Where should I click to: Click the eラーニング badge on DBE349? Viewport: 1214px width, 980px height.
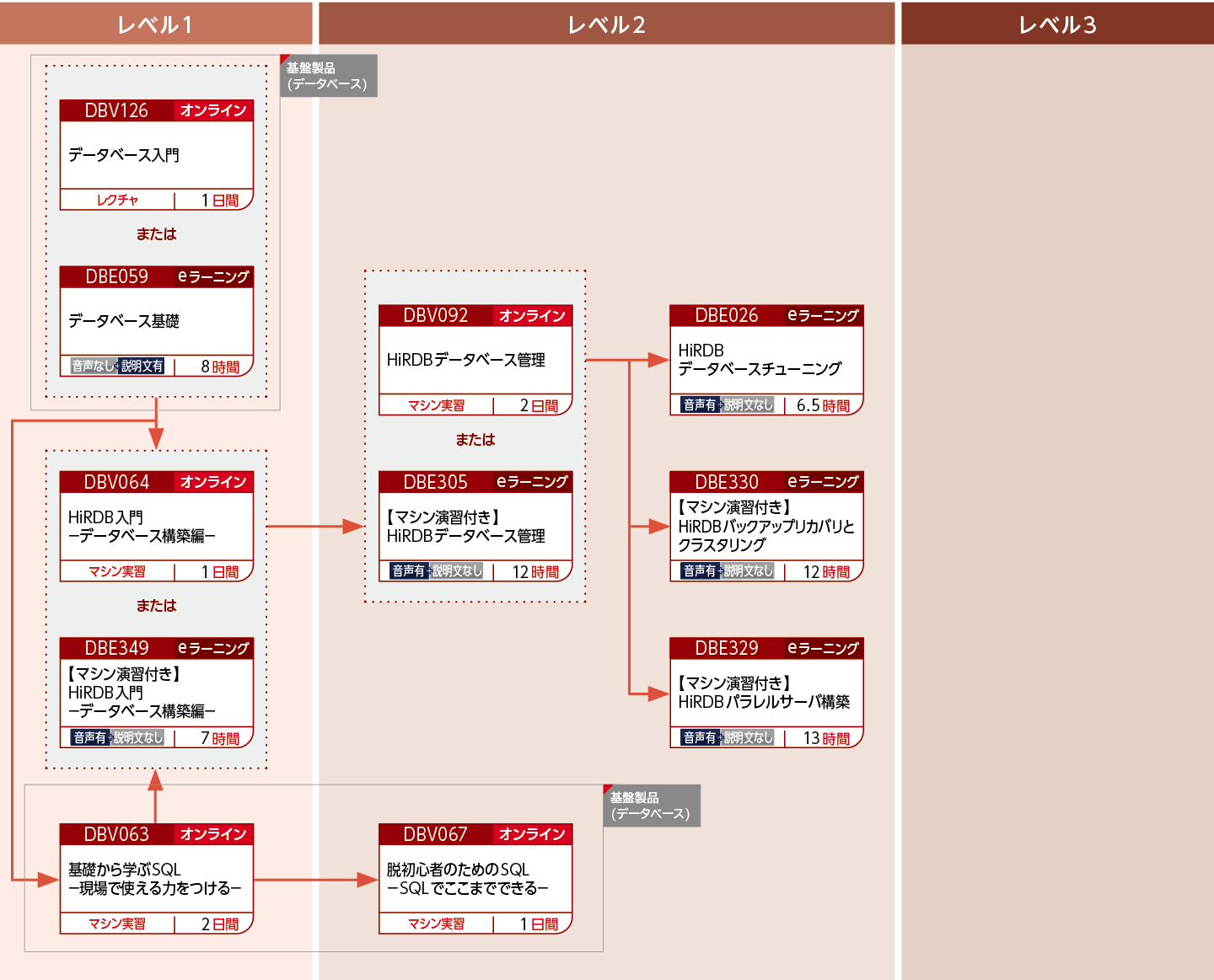click(213, 648)
